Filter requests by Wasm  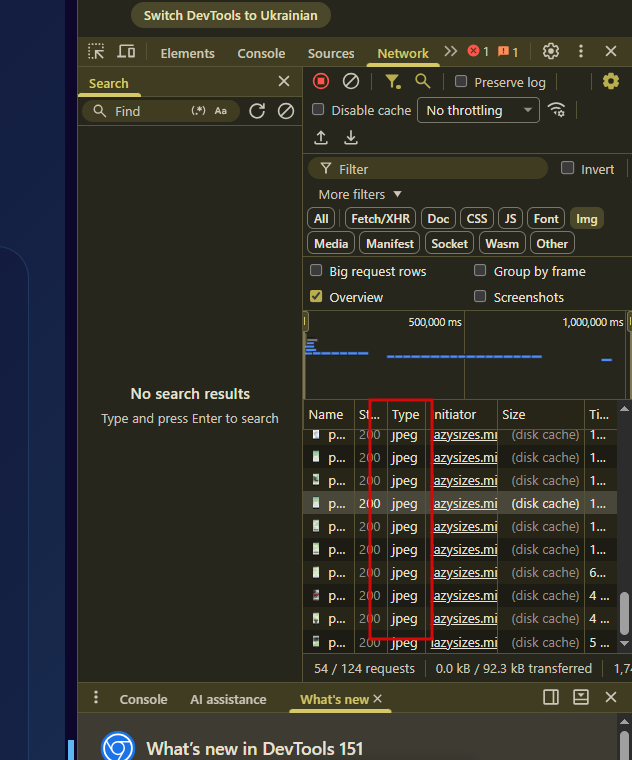pos(502,243)
